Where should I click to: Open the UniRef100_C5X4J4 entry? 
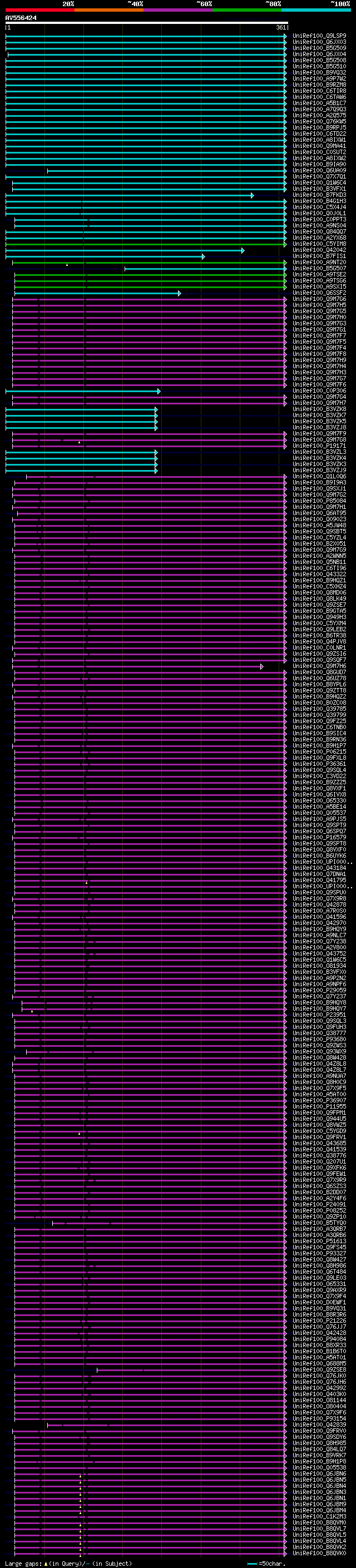(x=319, y=207)
